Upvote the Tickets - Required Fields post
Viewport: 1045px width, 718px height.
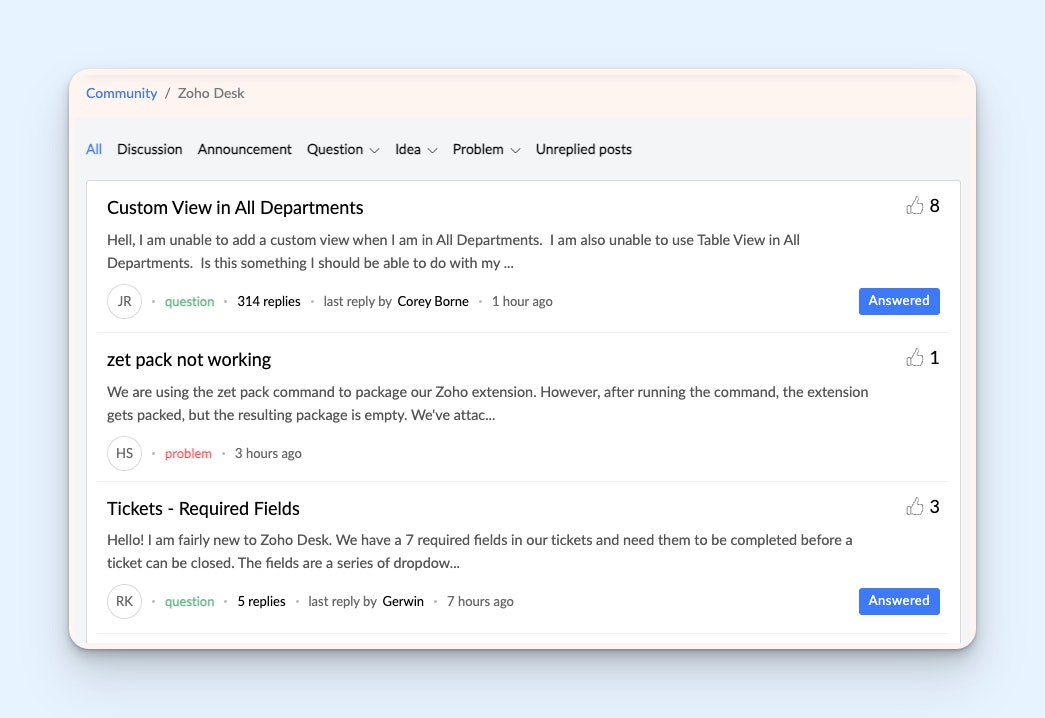click(915, 507)
